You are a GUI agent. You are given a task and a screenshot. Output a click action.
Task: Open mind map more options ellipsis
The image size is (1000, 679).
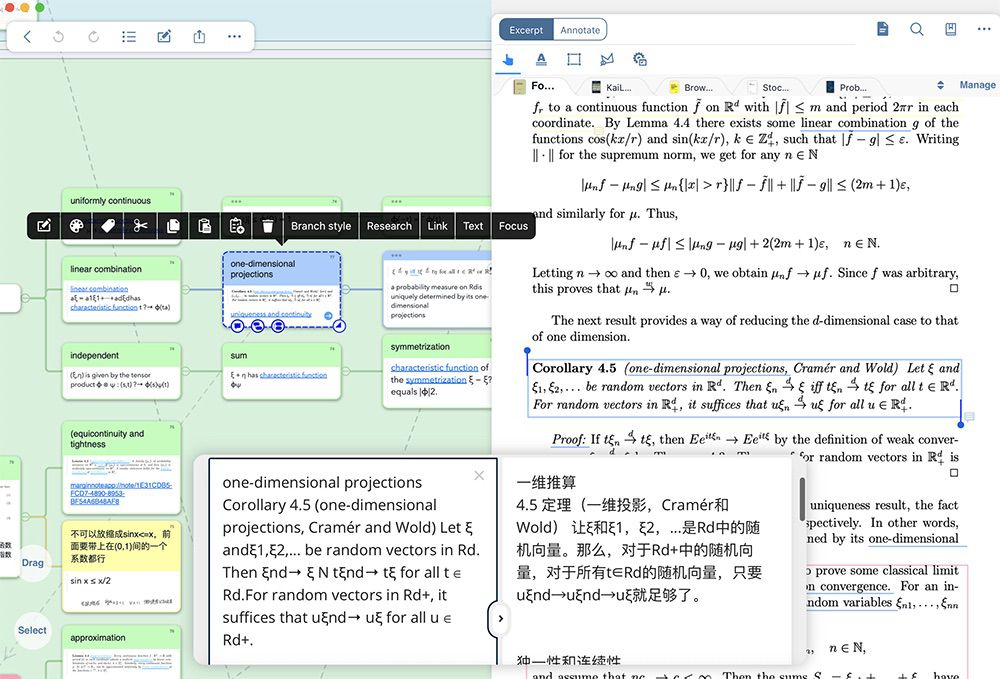[x=234, y=36]
